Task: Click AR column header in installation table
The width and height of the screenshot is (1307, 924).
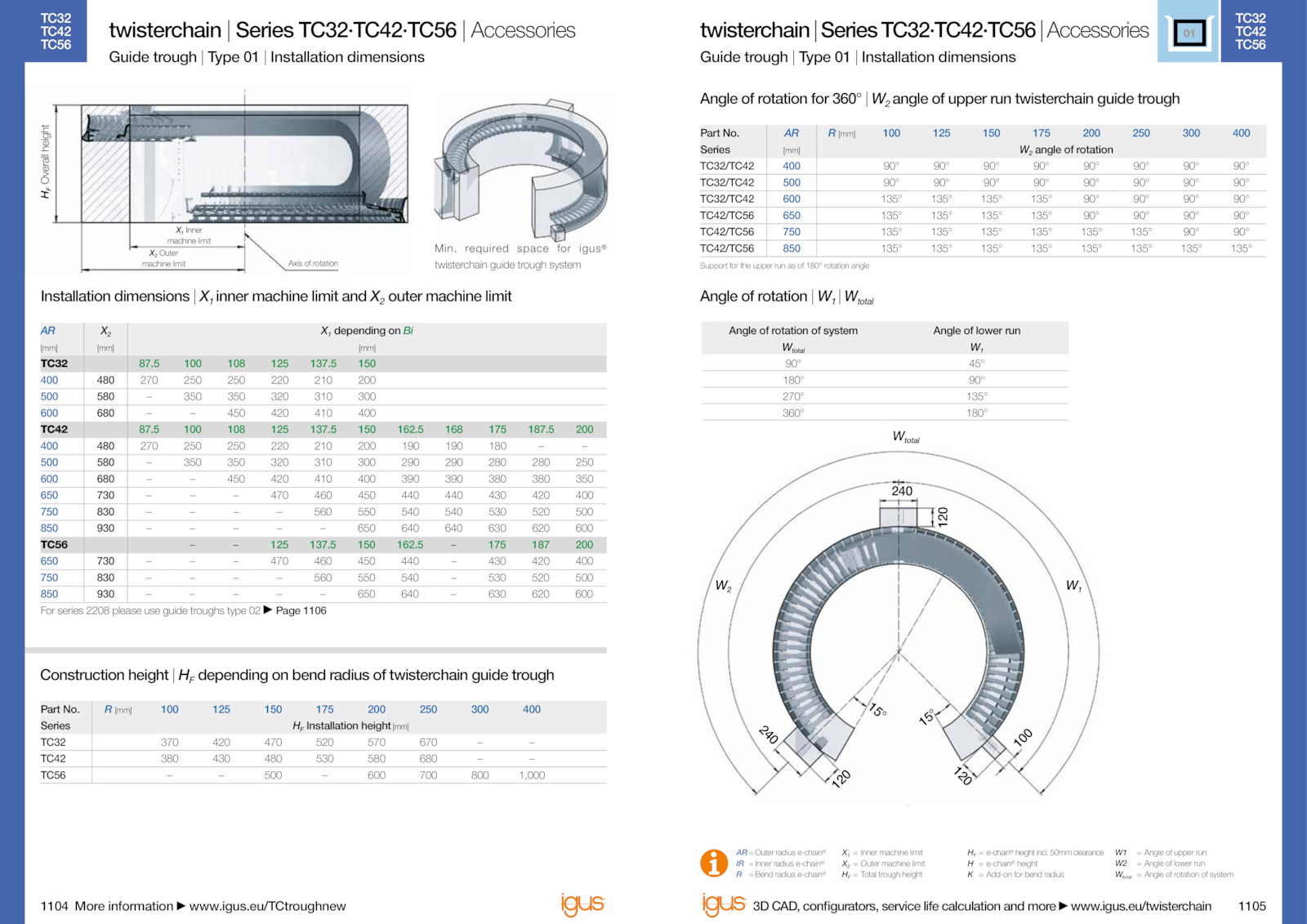Action: click(x=48, y=331)
